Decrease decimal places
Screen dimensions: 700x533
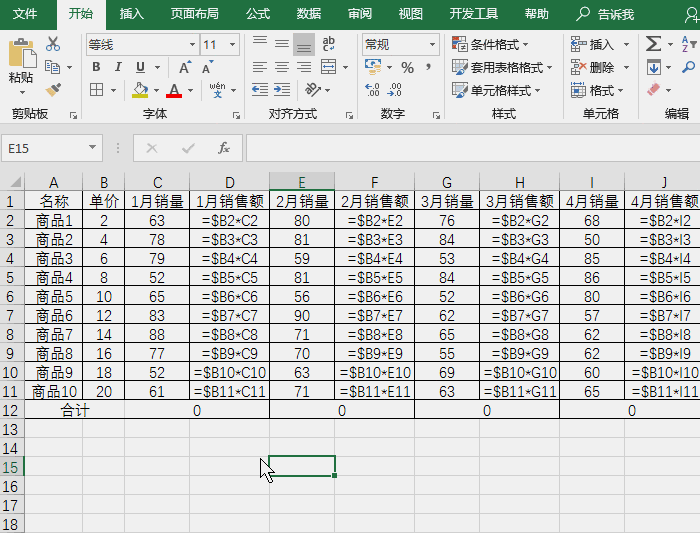394,90
